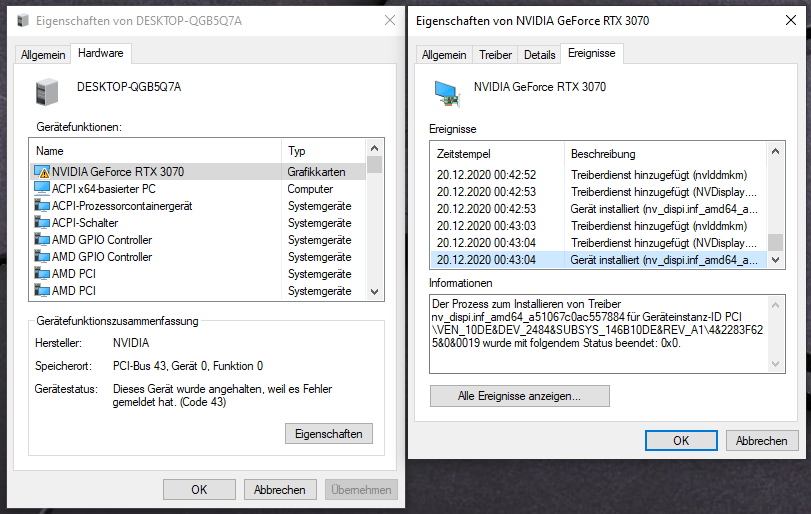The width and height of the screenshot is (811, 514).
Task: Select Treiberdienst hinzugefügt event at 00:43:04
Action: 599,243
